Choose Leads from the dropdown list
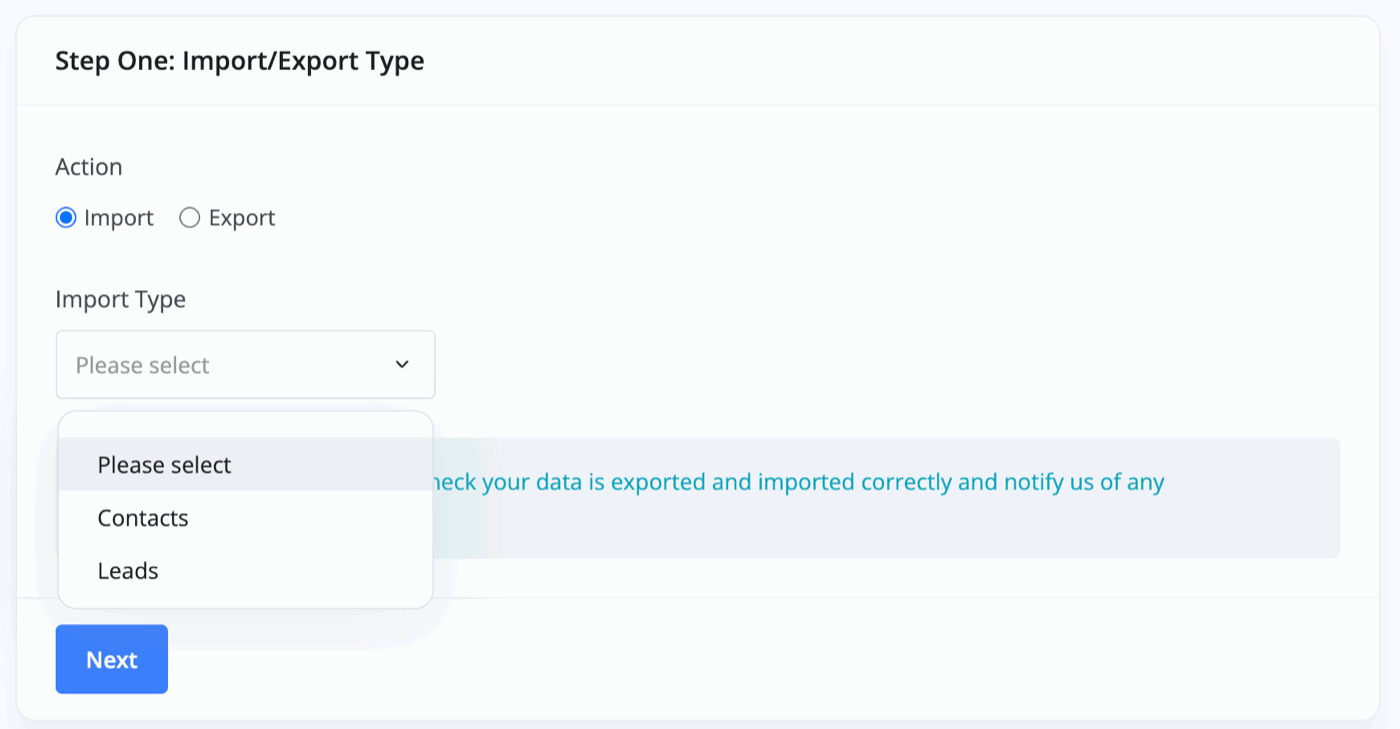The height and width of the screenshot is (729, 1400). tap(128, 571)
